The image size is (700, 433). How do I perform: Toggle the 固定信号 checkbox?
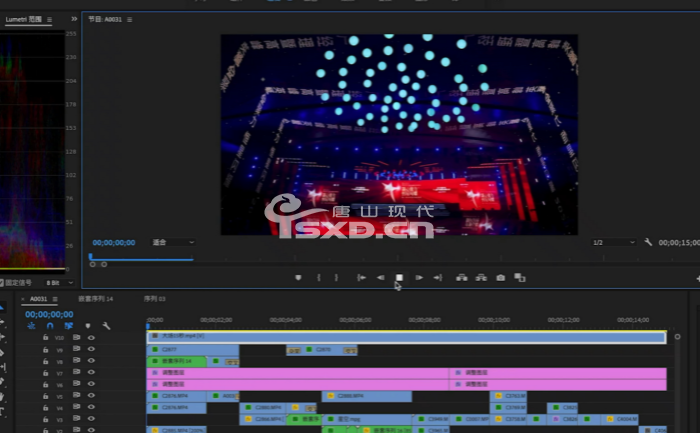coord(1,283)
